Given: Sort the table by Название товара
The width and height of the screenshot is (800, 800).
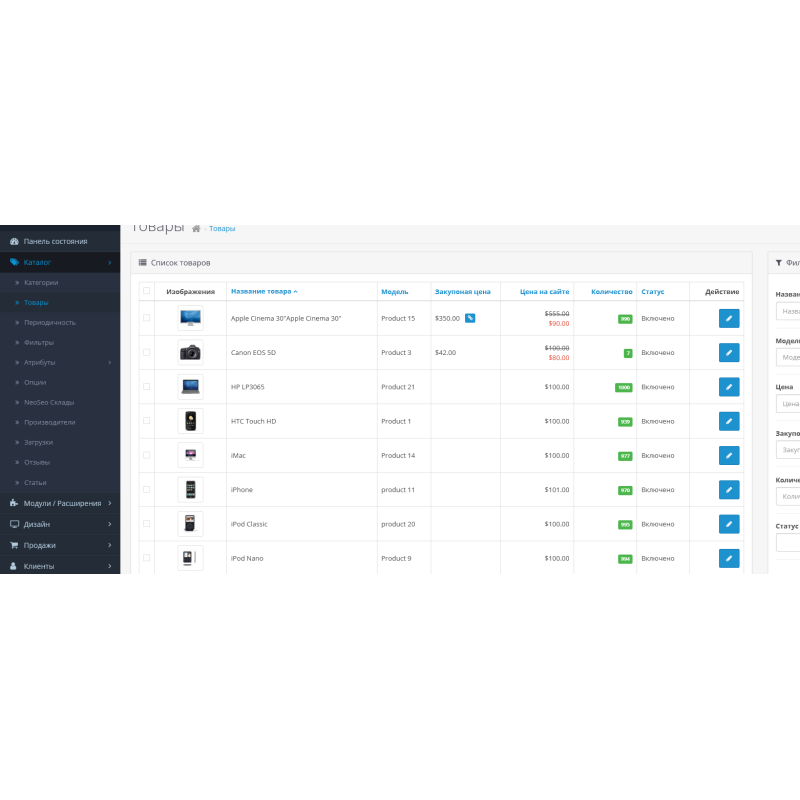Looking at the screenshot, I should point(263,291).
